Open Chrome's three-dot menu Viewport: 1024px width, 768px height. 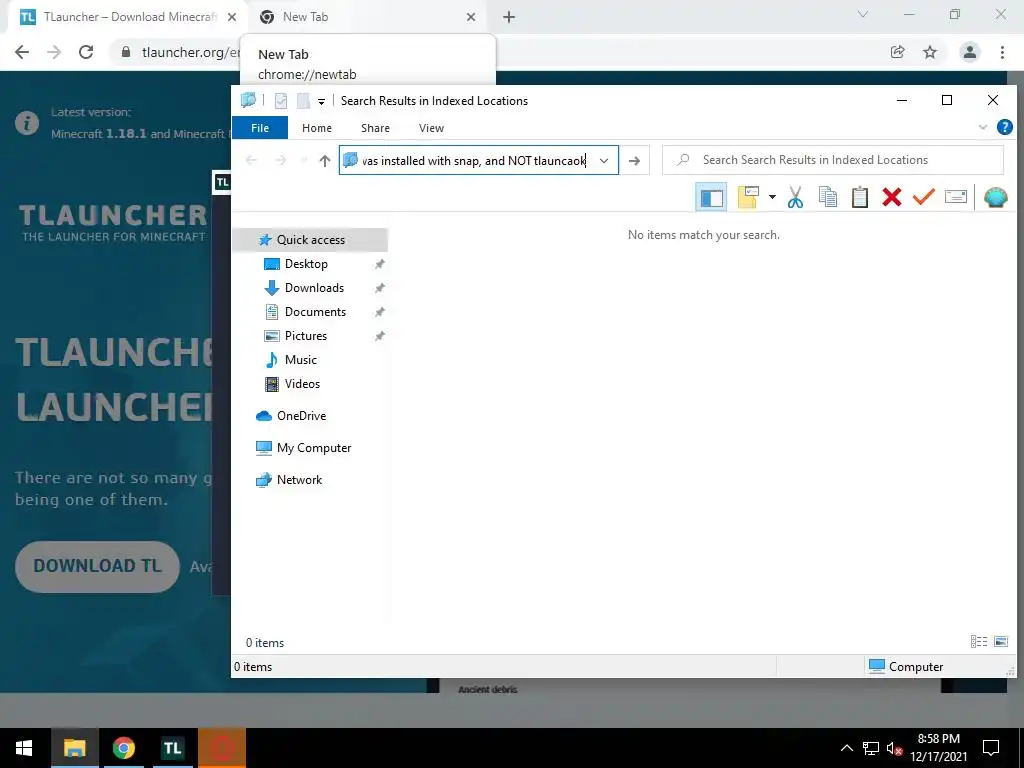pos(1002,52)
